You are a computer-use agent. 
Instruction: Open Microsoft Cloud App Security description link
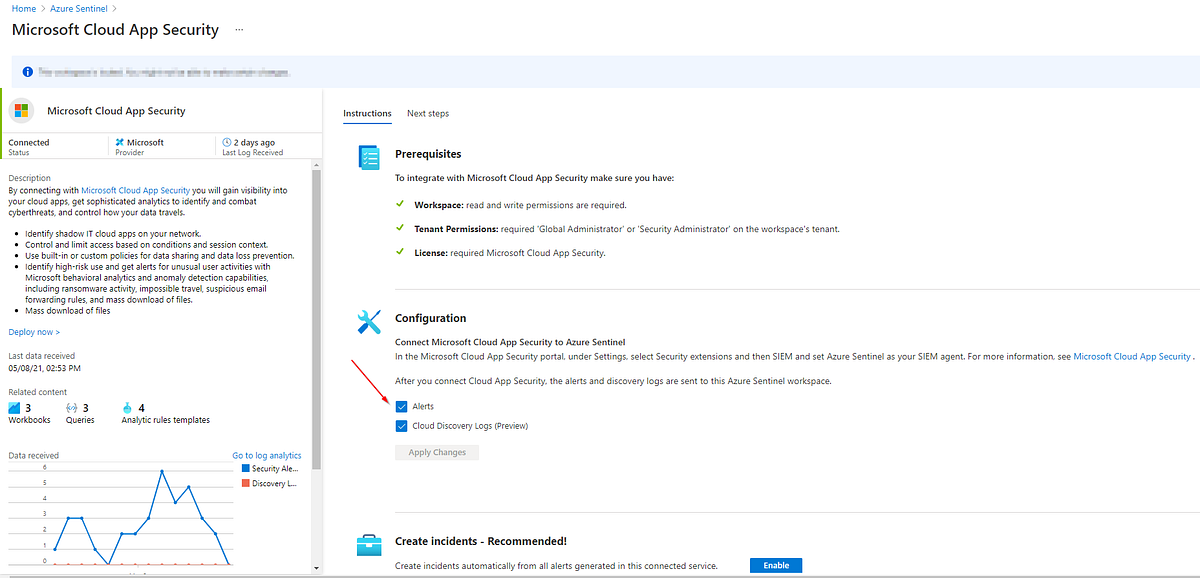pos(135,189)
